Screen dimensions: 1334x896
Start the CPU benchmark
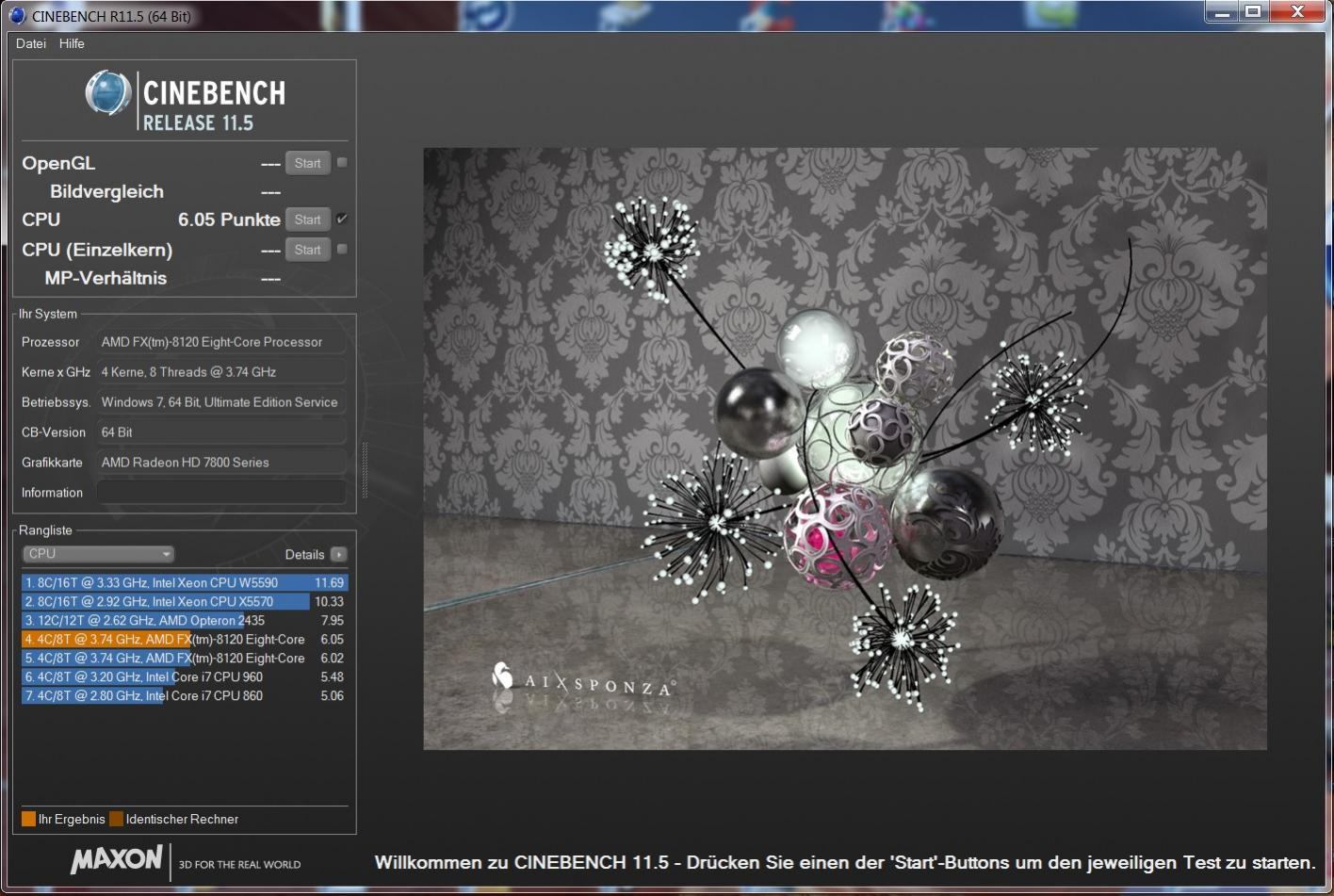[308, 220]
